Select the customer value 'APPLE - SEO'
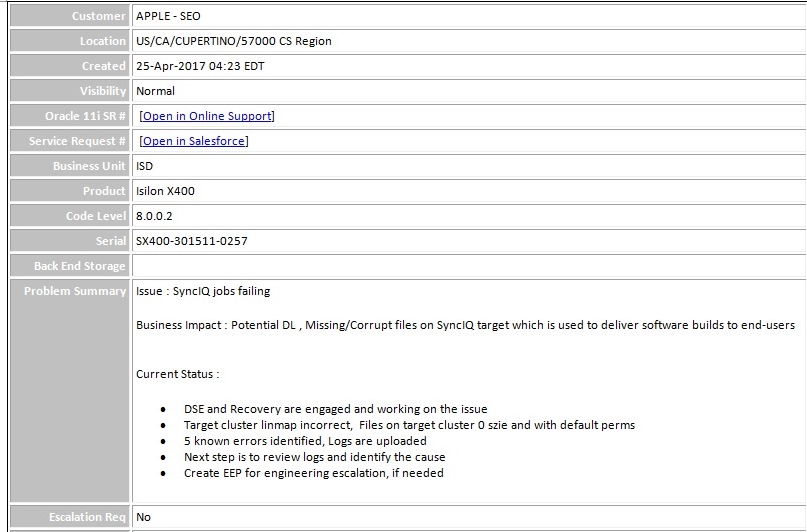The width and height of the screenshot is (807, 532). coord(168,16)
